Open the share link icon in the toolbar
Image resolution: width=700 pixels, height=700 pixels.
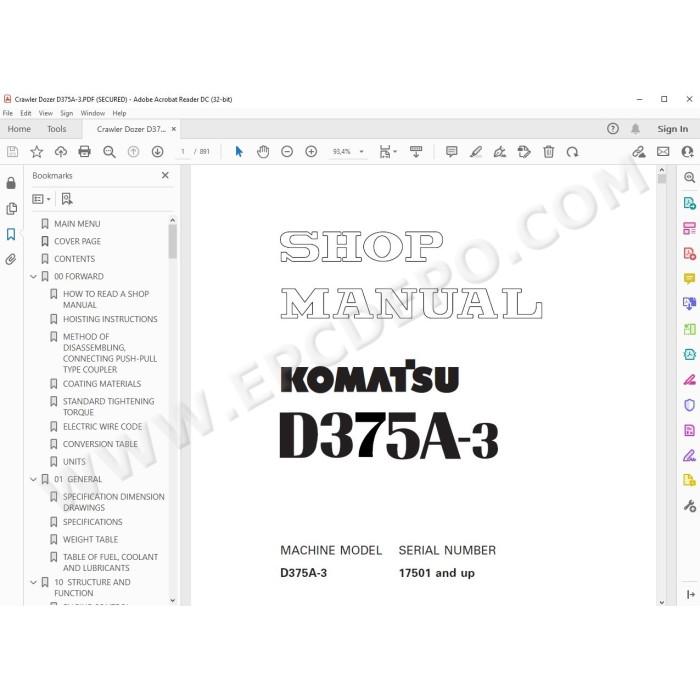pos(639,152)
